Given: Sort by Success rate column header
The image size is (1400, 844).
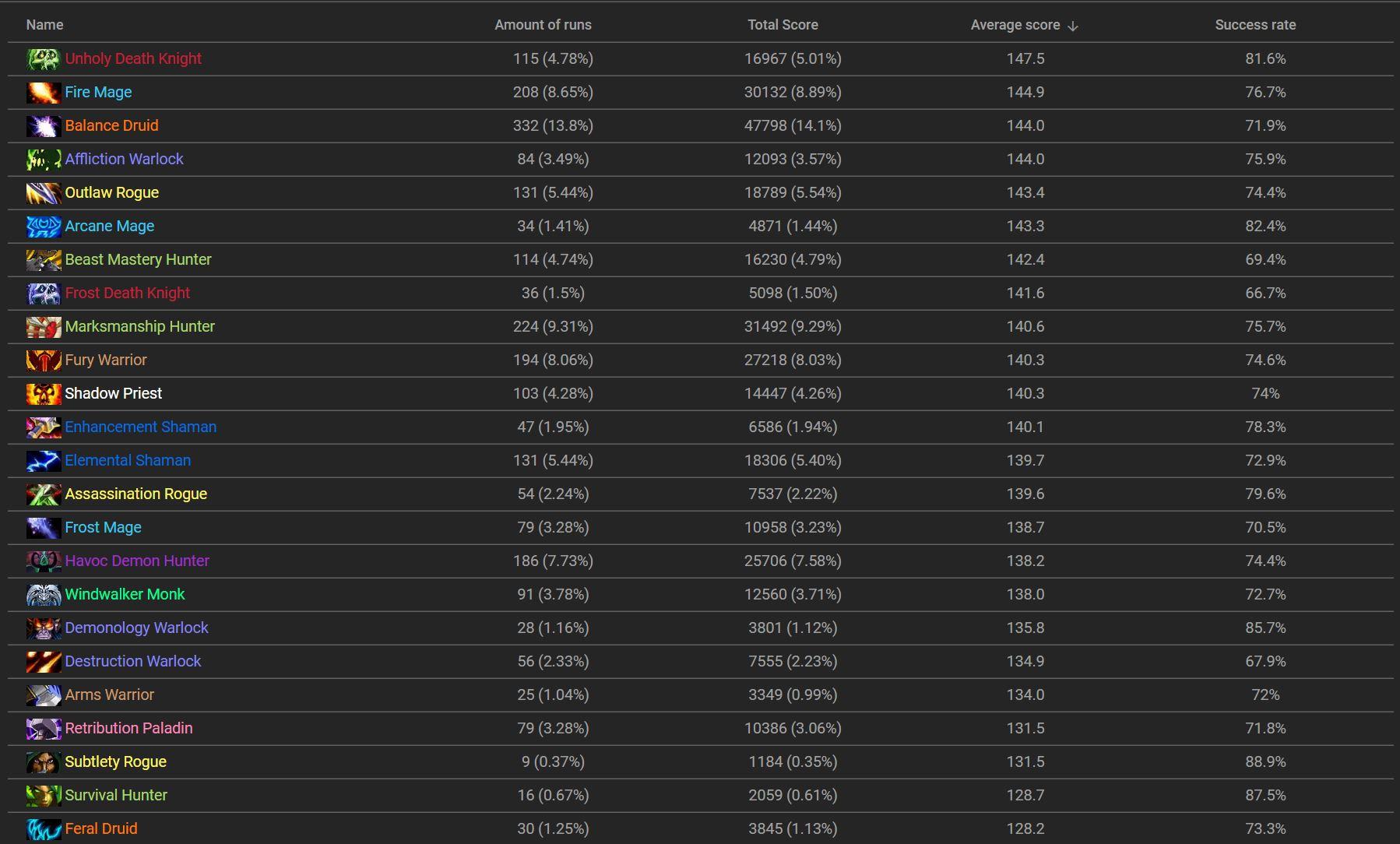Looking at the screenshot, I should (x=1255, y=25).
